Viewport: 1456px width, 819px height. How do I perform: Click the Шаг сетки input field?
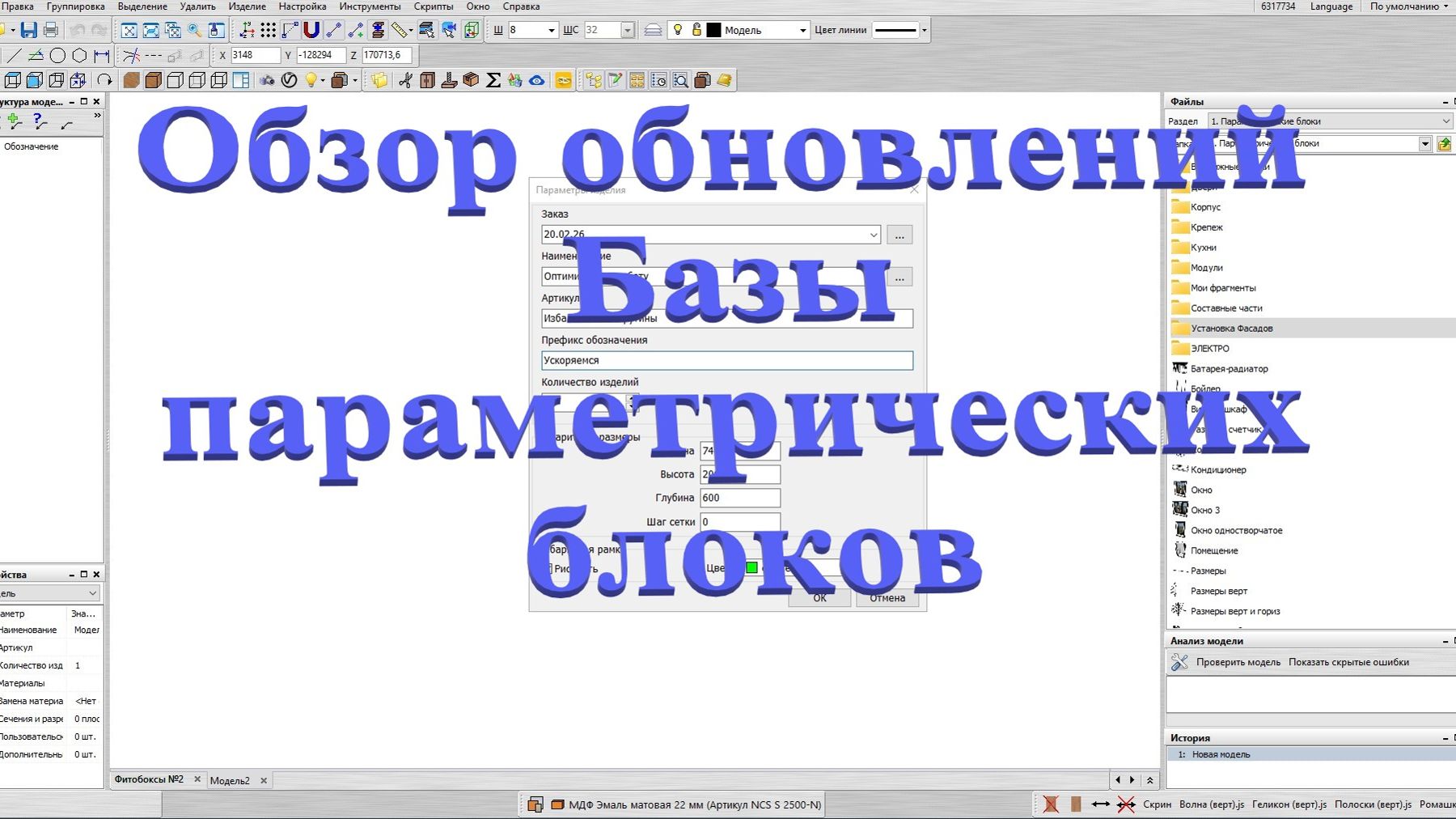point(740,522)
